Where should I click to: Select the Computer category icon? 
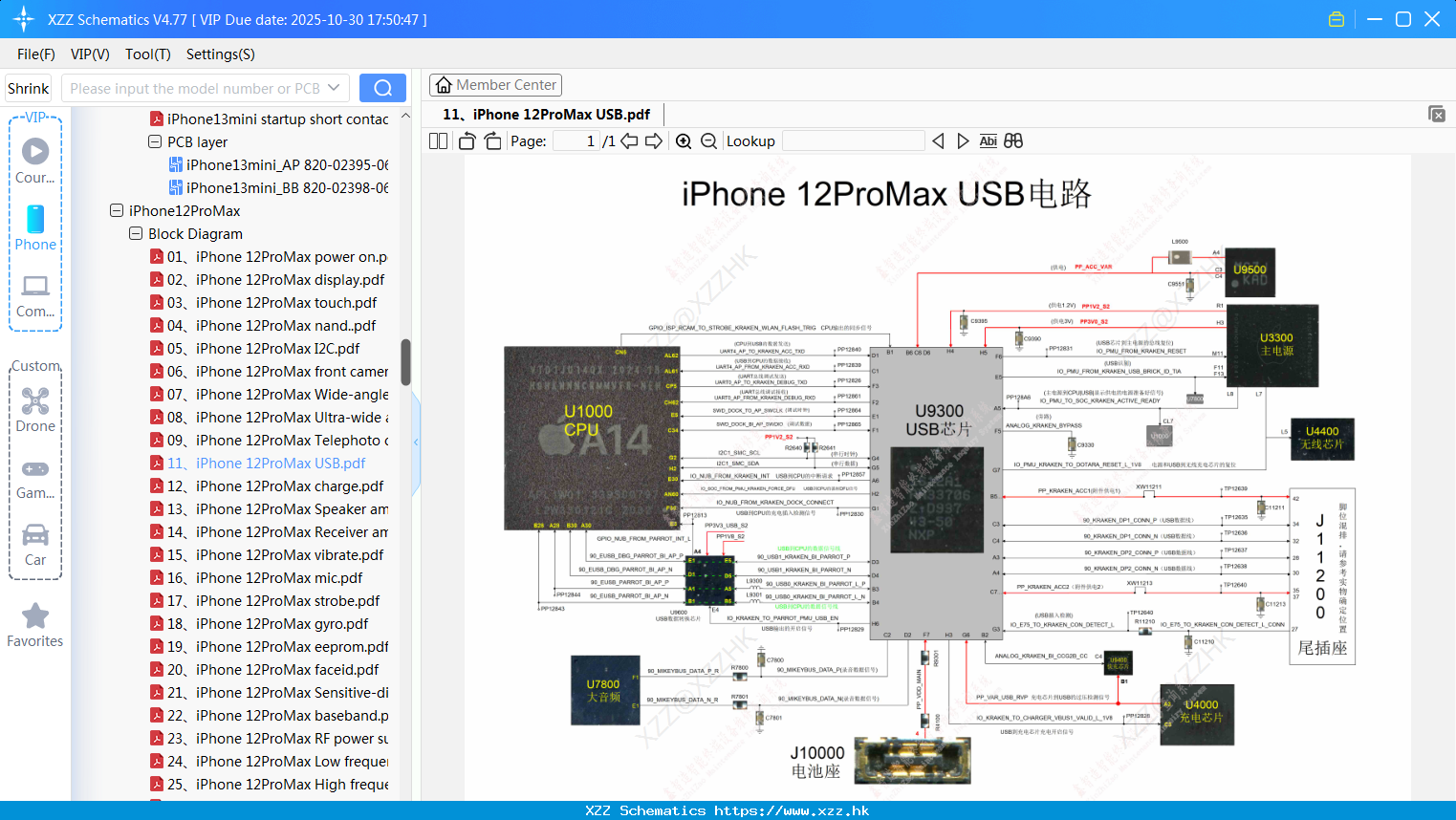[35, 296]
